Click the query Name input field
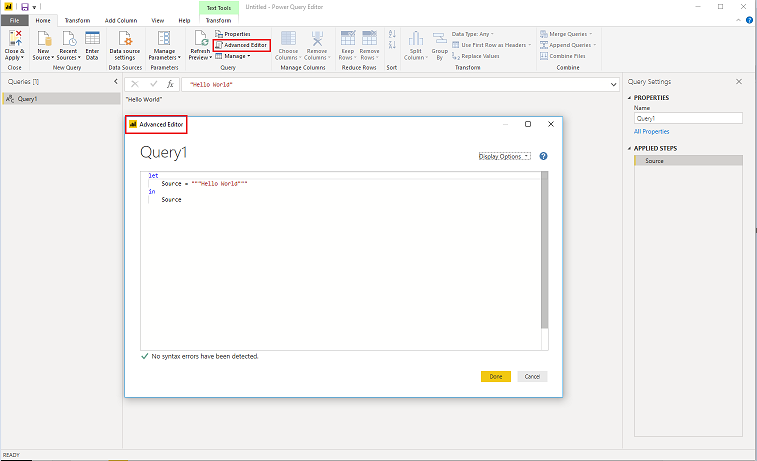The height and width of the screenshot is (461, 757). [x=687, y=118]
